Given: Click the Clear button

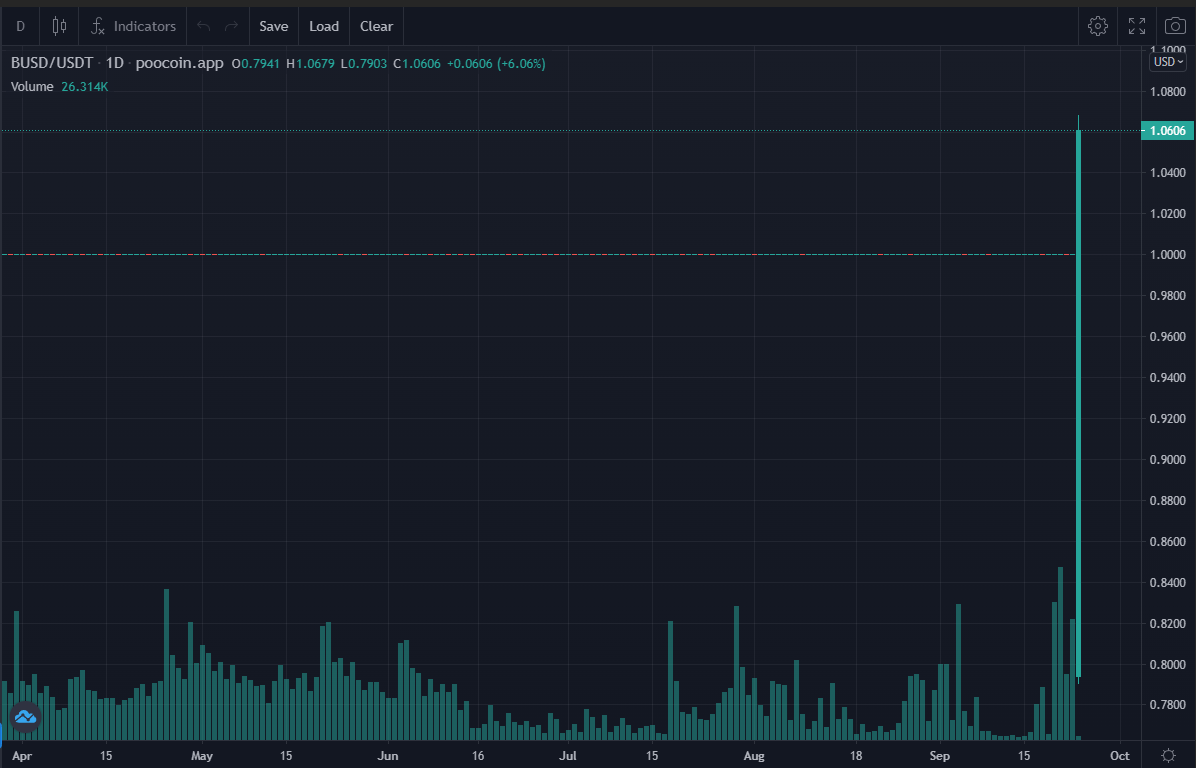Looking at the screenshot, I should pos(376,26).
